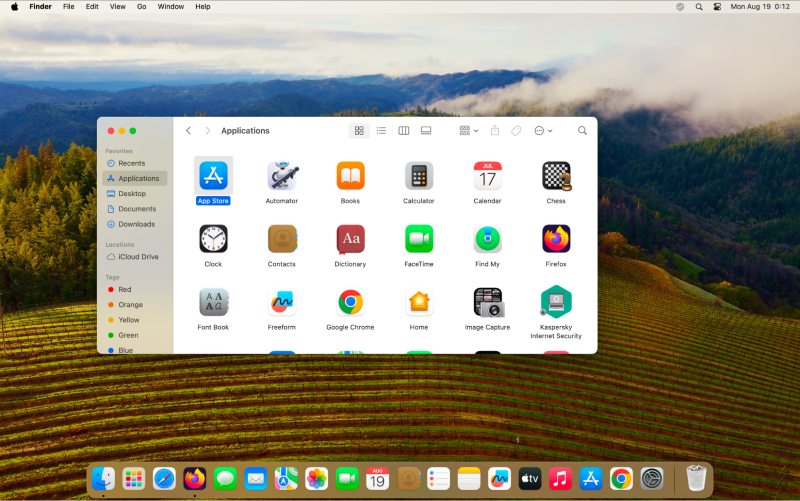Viewport: 800px width, 501px height.
Task: Select the Calculator app icon
Action: [419, 176]
